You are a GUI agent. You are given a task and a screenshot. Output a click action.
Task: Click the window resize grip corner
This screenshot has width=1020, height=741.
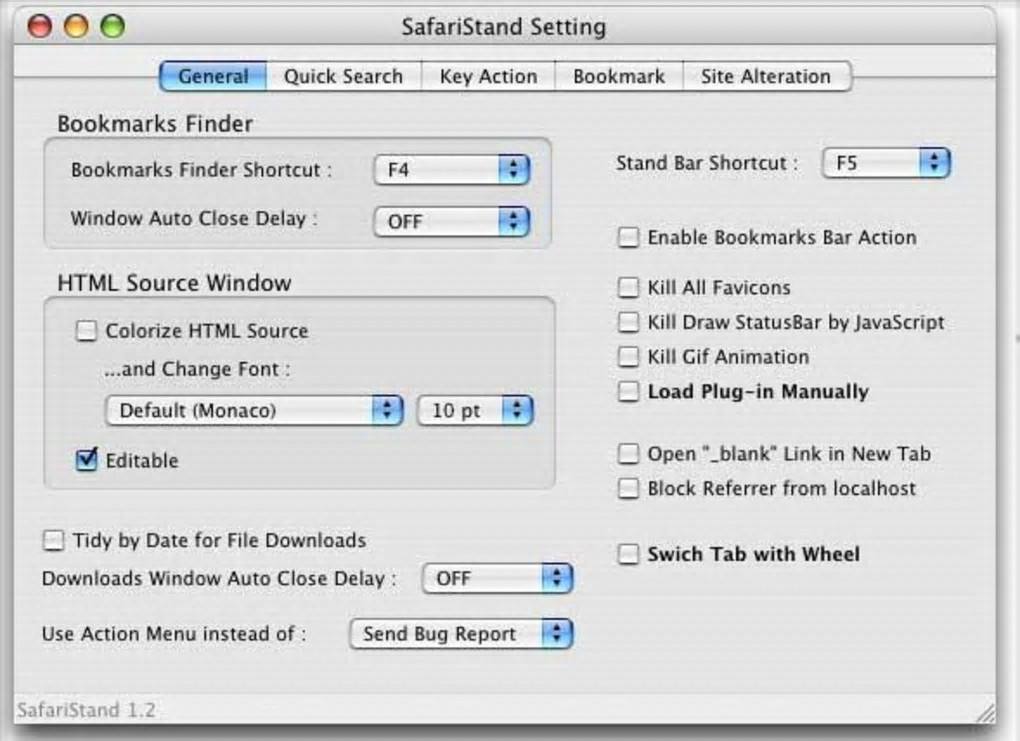click(985, 713)
